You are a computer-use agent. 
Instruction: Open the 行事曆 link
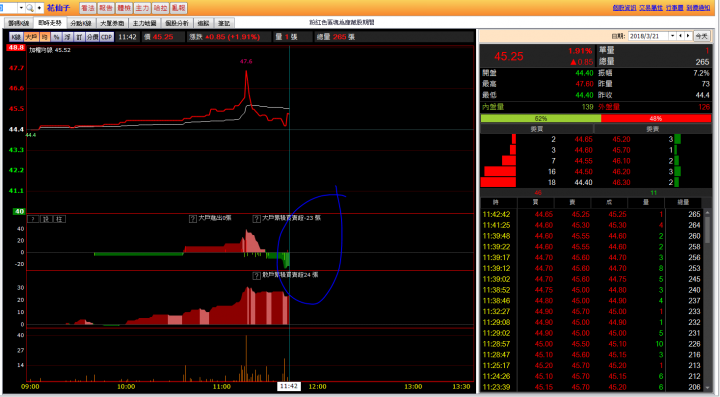(675, 8)
